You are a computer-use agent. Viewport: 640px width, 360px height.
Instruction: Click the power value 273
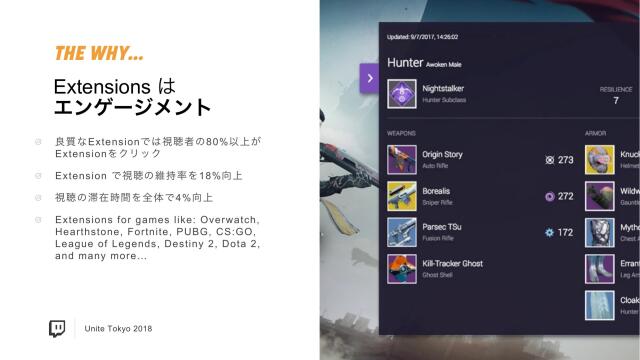pyautogui.click(x=566, y=160)
